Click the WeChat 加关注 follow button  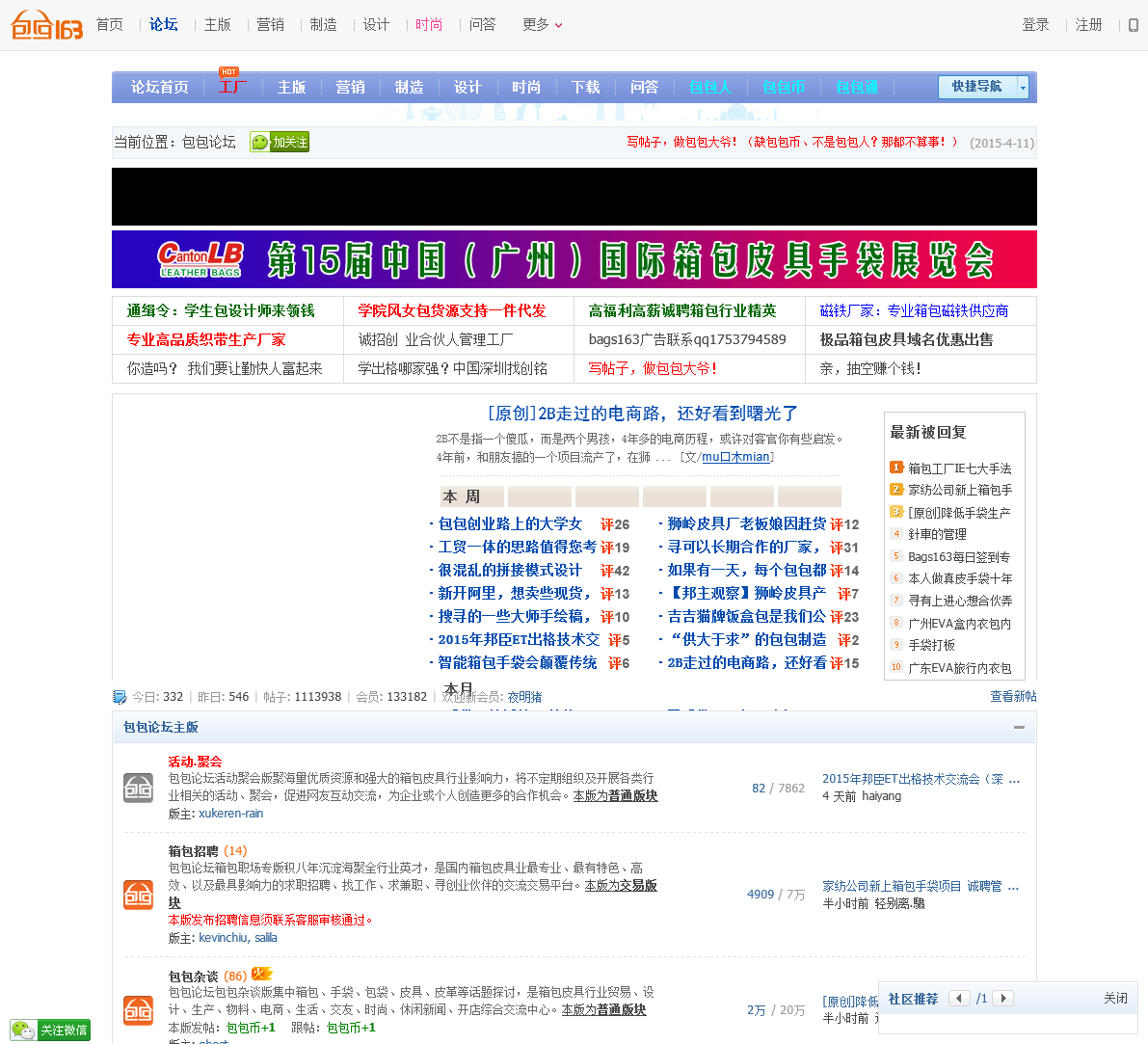280,142
